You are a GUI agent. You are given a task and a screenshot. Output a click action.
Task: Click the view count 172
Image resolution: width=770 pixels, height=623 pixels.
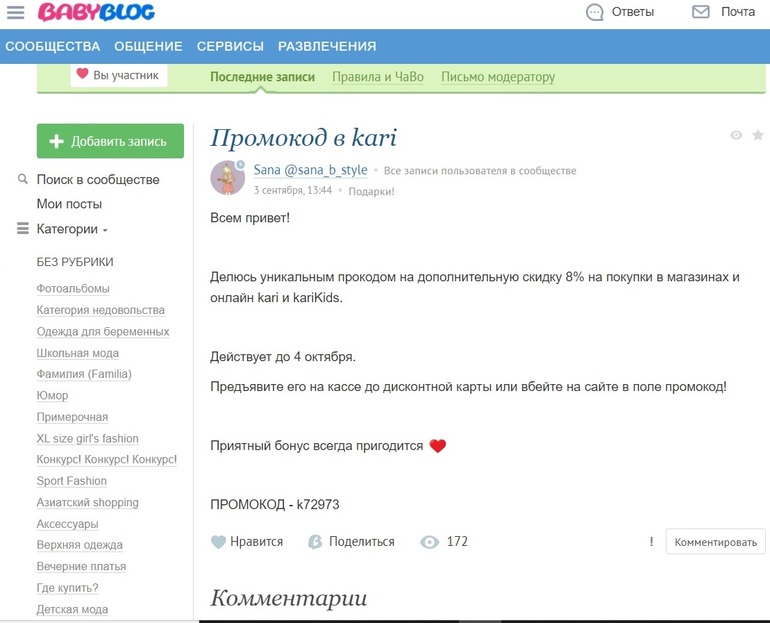457,542
